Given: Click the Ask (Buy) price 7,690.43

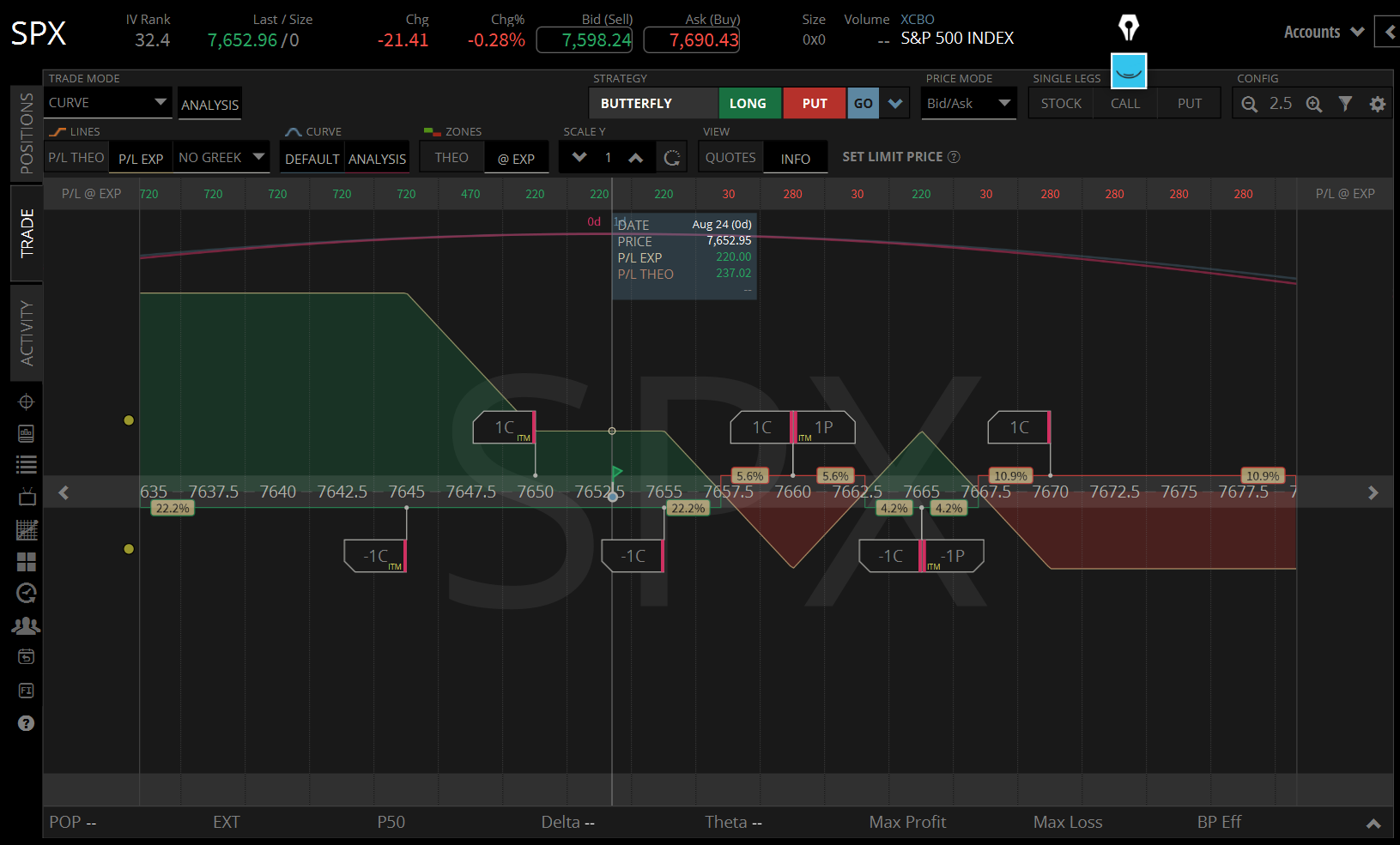Looking at the screenshot, I should point(692,40).
